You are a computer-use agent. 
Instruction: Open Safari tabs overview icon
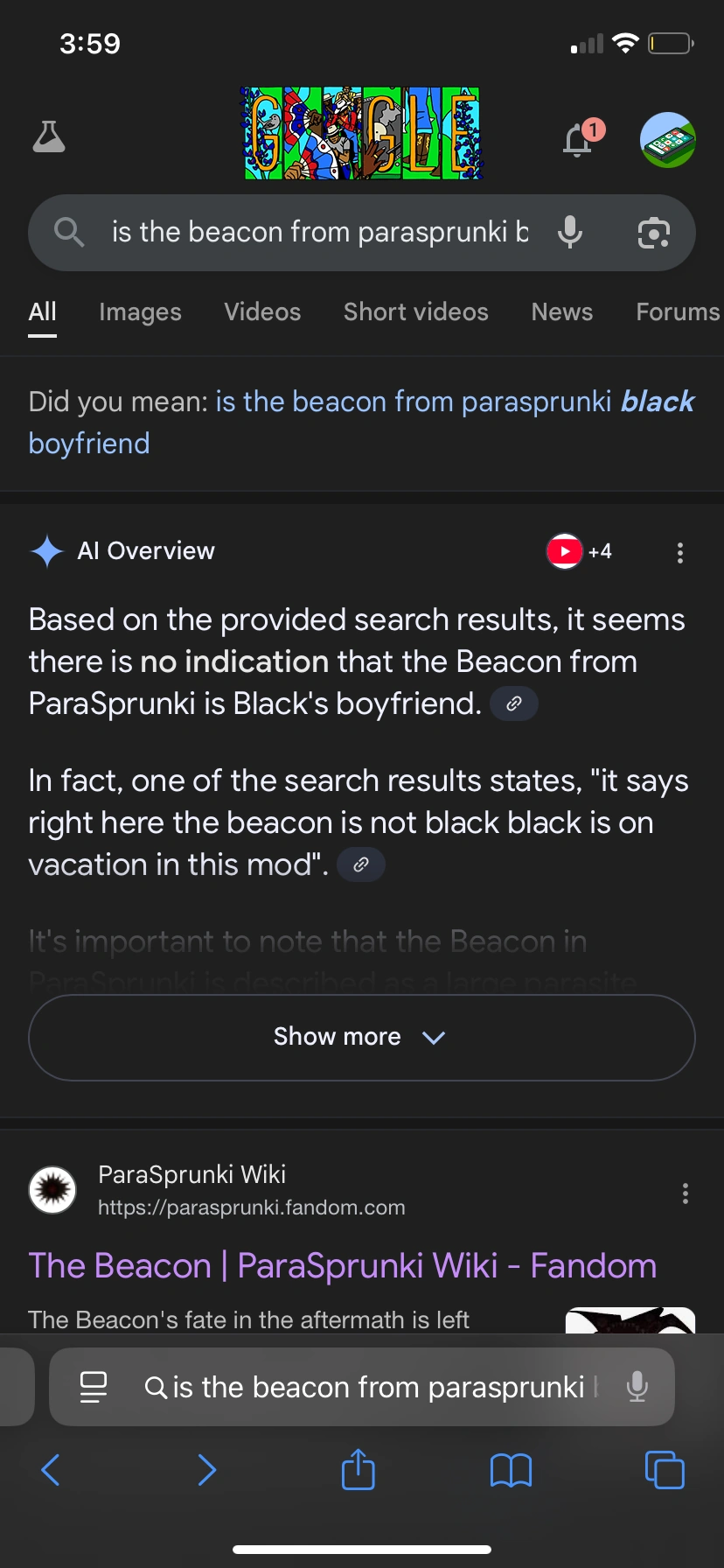pos(665,1469)
